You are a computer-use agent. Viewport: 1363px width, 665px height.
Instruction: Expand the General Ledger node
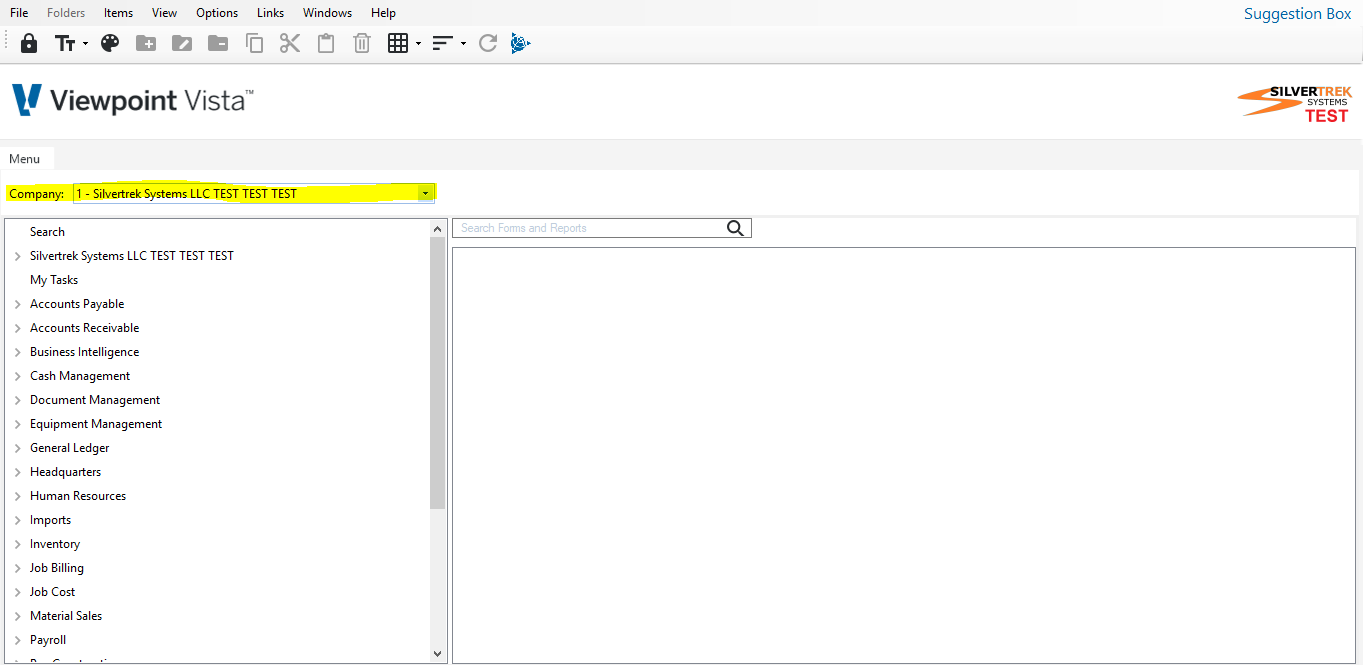[18, 448]
